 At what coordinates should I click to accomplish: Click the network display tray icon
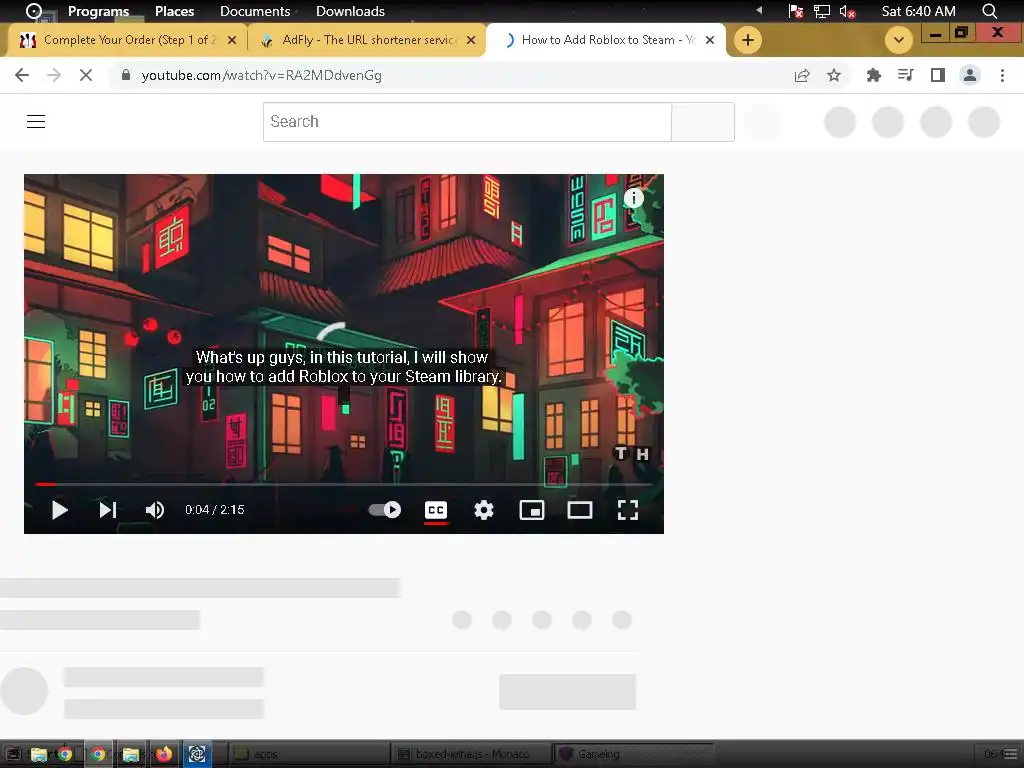[x=822, y=11]
